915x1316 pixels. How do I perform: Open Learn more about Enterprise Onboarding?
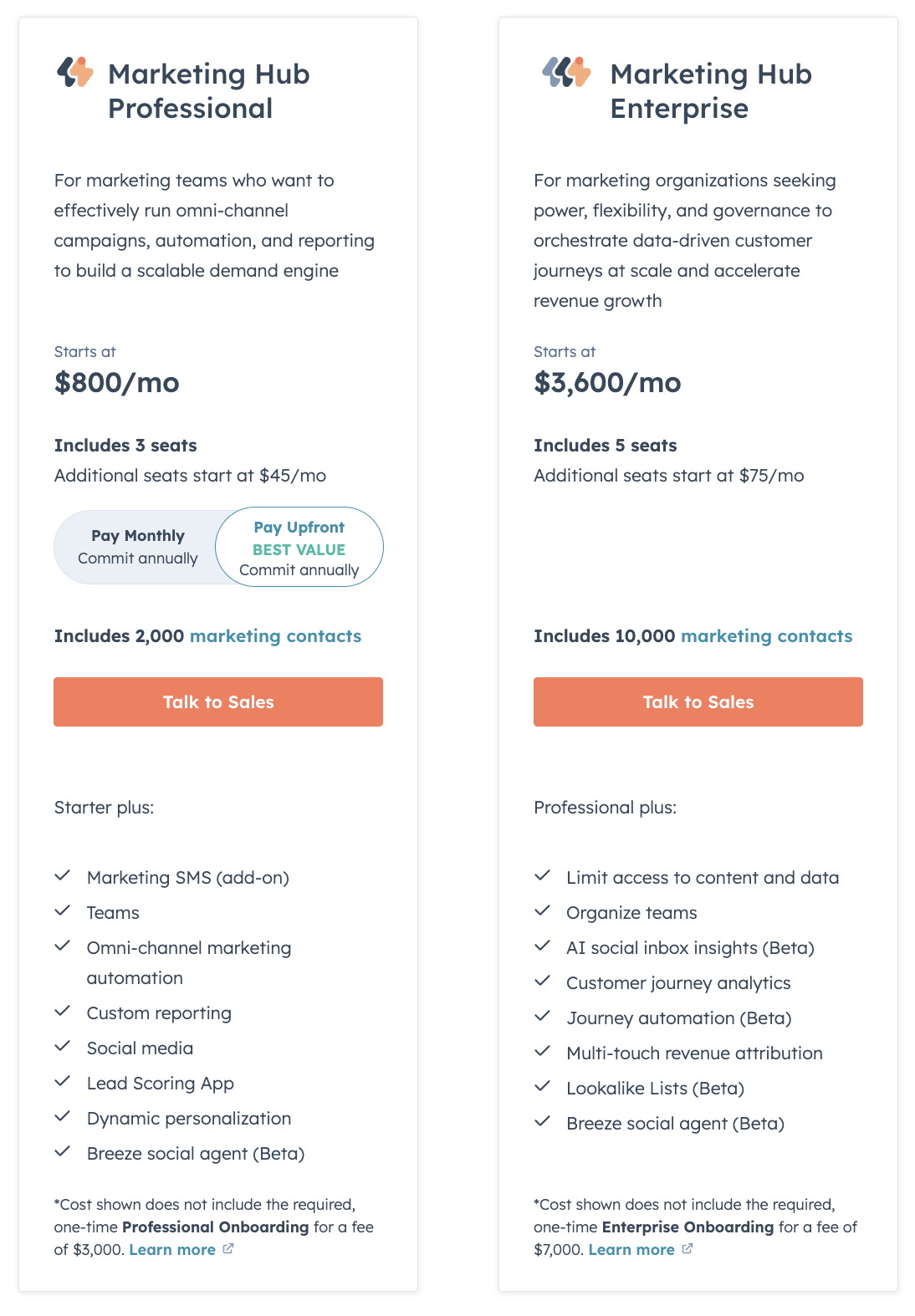pyautogui.click(x=631, y=1250)
